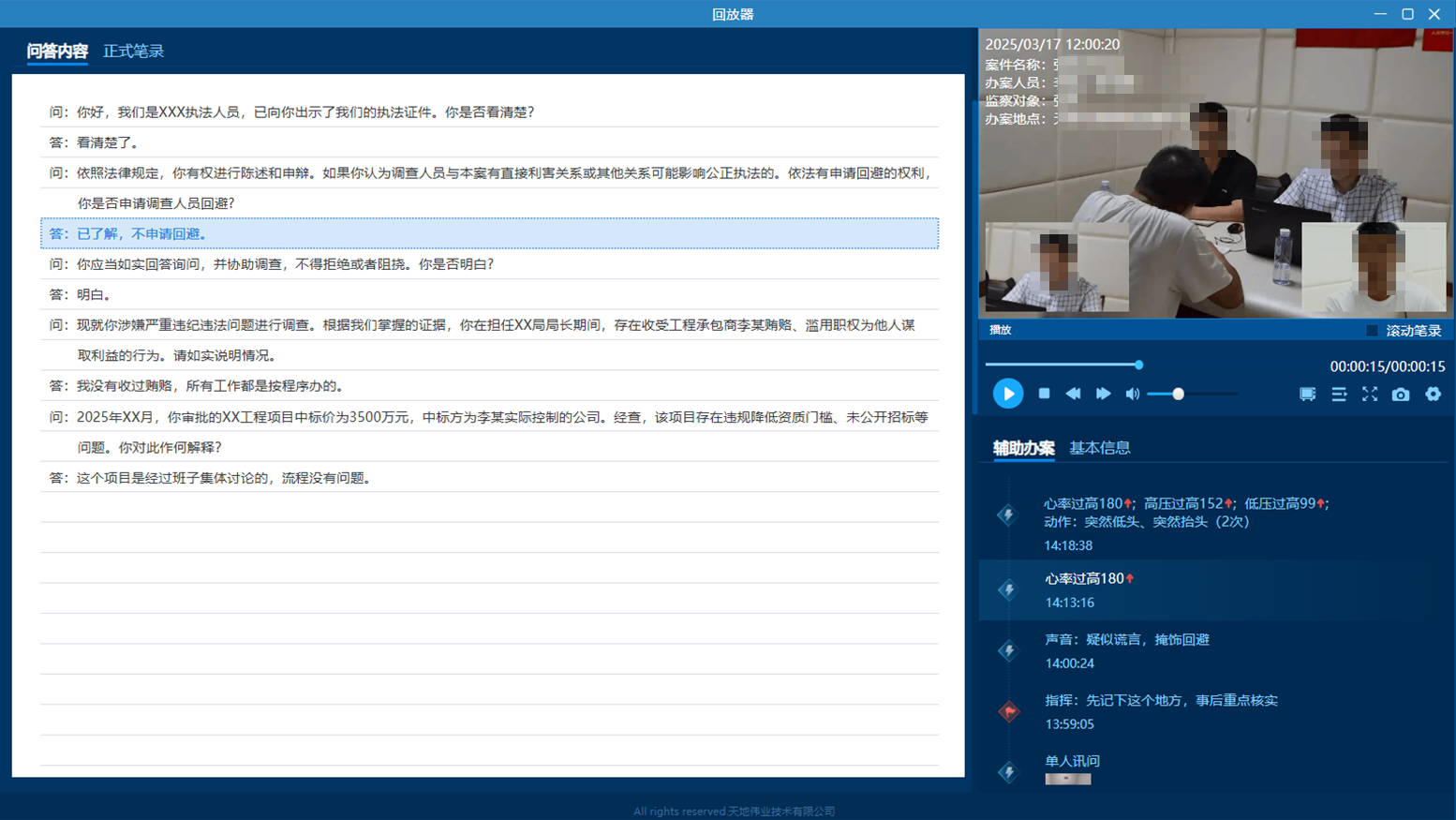Open the 基本信息 tab

[1099, 449]
